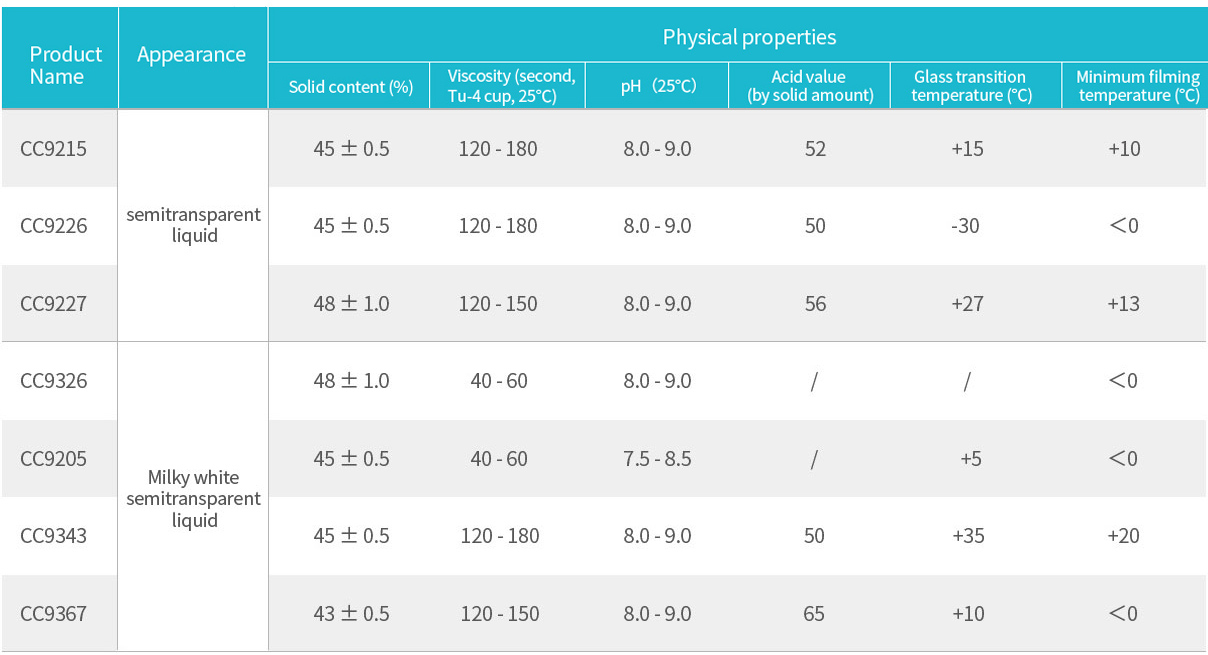The height and width of the screenshot is (655, 1208).
Task: Click product name CC9215
Action: (x=54, y=149)
